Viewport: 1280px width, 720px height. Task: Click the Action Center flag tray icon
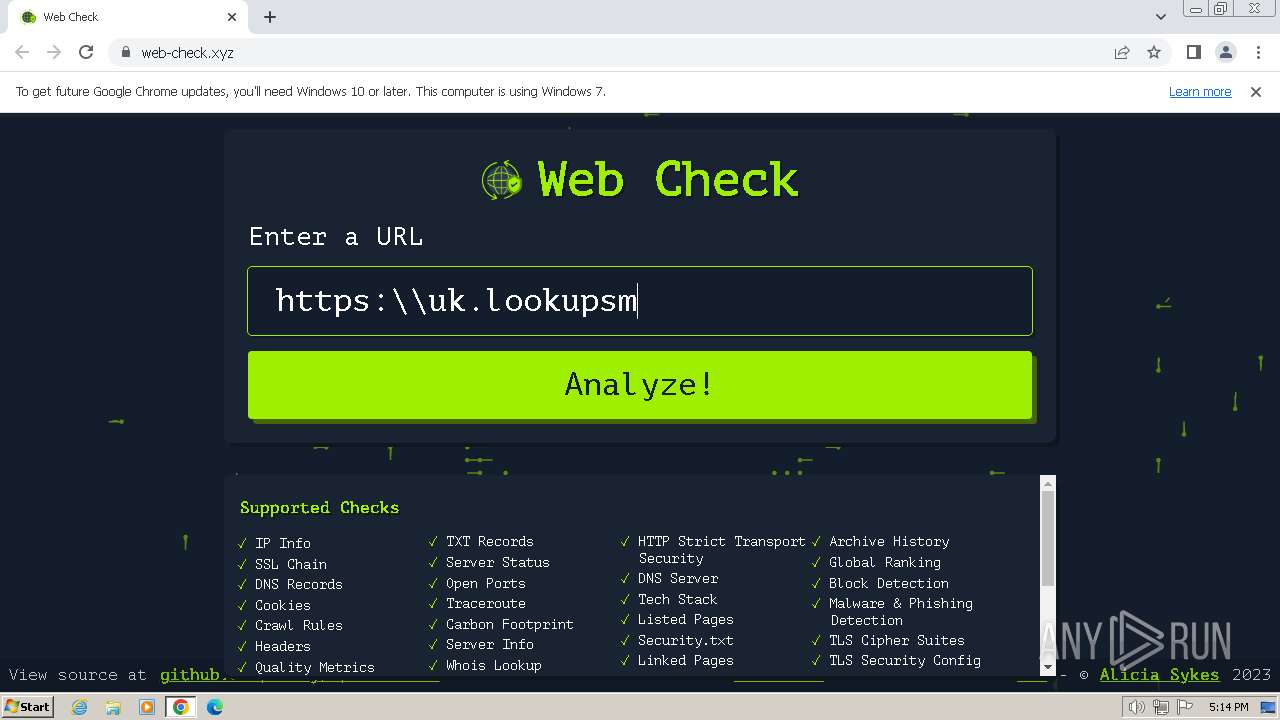(x=1184, y=707)
